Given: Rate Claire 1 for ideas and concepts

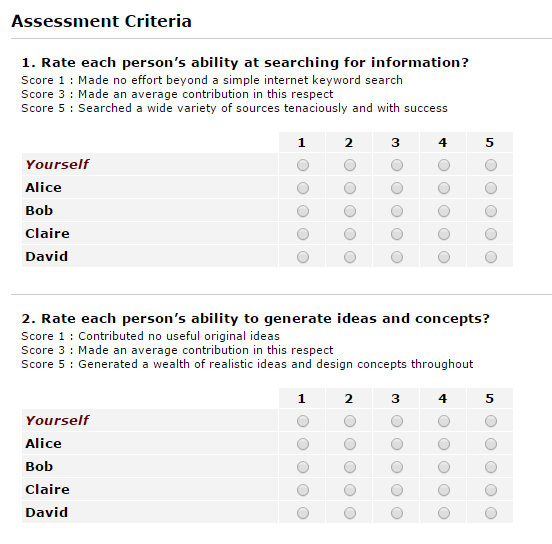Looking at the screenshot, I should pos(303,490).
